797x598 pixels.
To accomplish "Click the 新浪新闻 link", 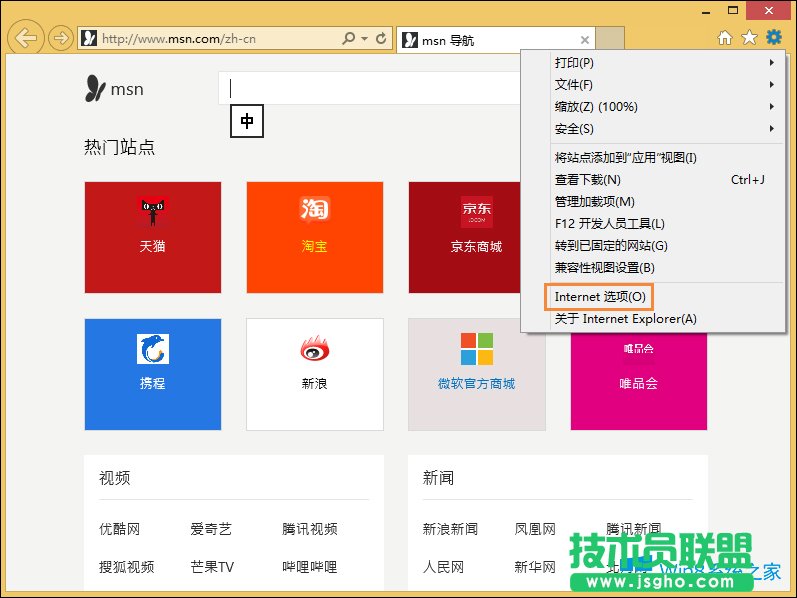I will (x=450, y=529).
